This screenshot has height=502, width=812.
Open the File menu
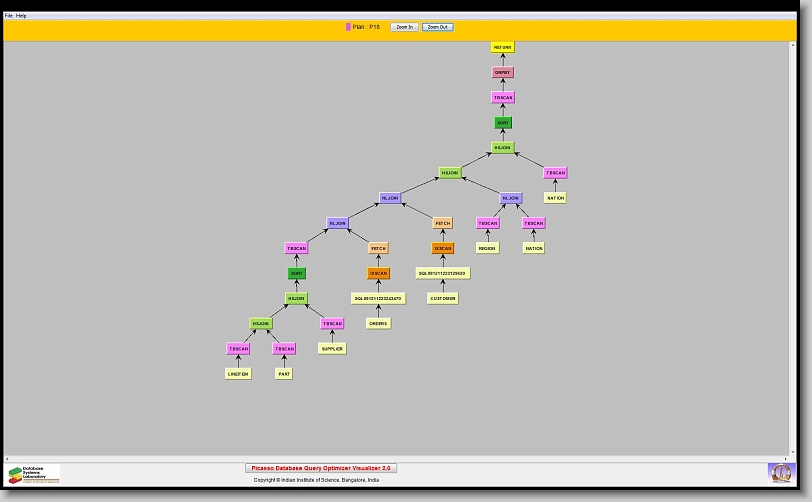tap(9, 16)
